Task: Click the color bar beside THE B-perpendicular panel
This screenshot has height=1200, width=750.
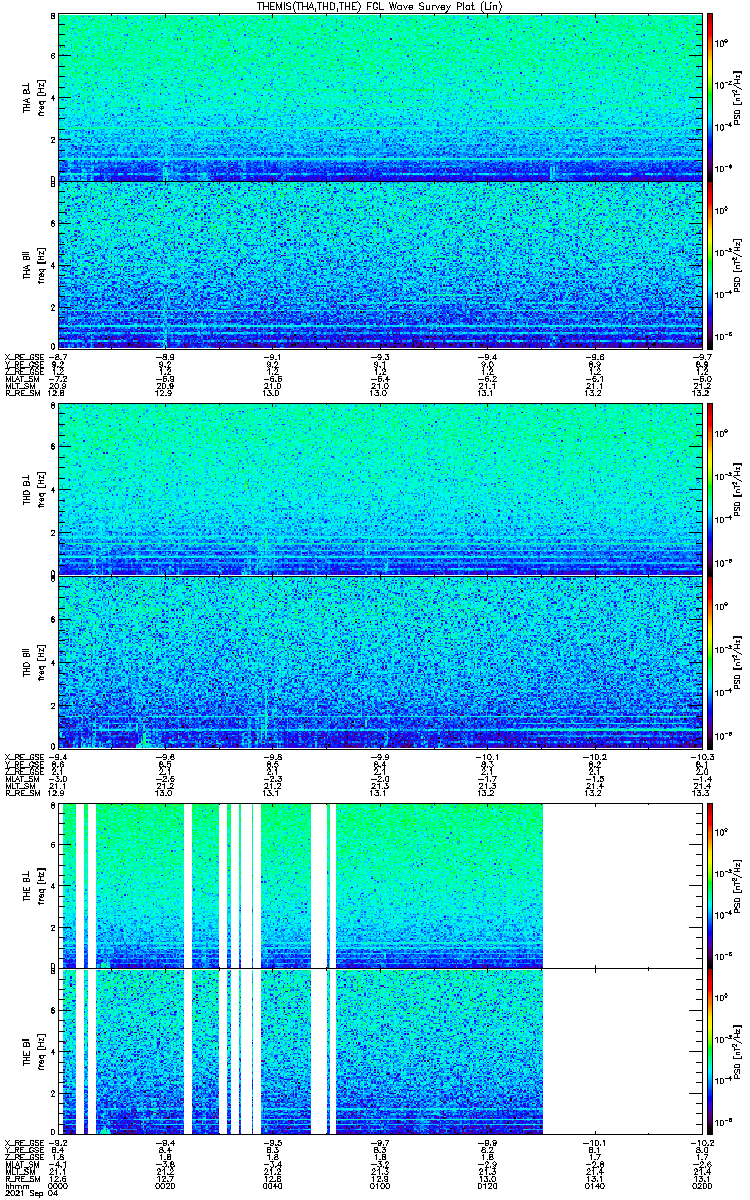Action: 709,885
